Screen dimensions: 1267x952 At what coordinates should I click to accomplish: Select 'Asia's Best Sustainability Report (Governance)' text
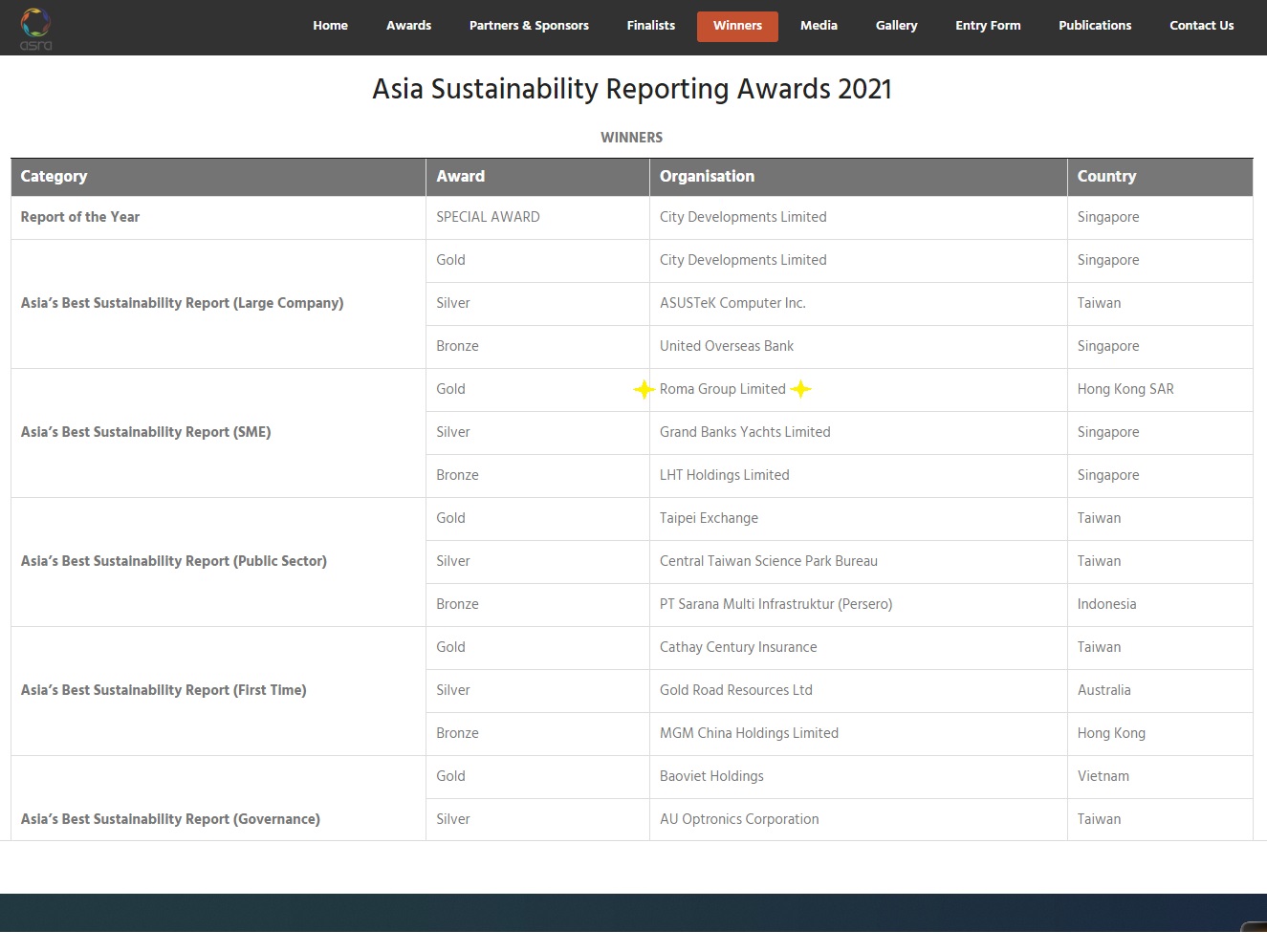click(170, 819)
